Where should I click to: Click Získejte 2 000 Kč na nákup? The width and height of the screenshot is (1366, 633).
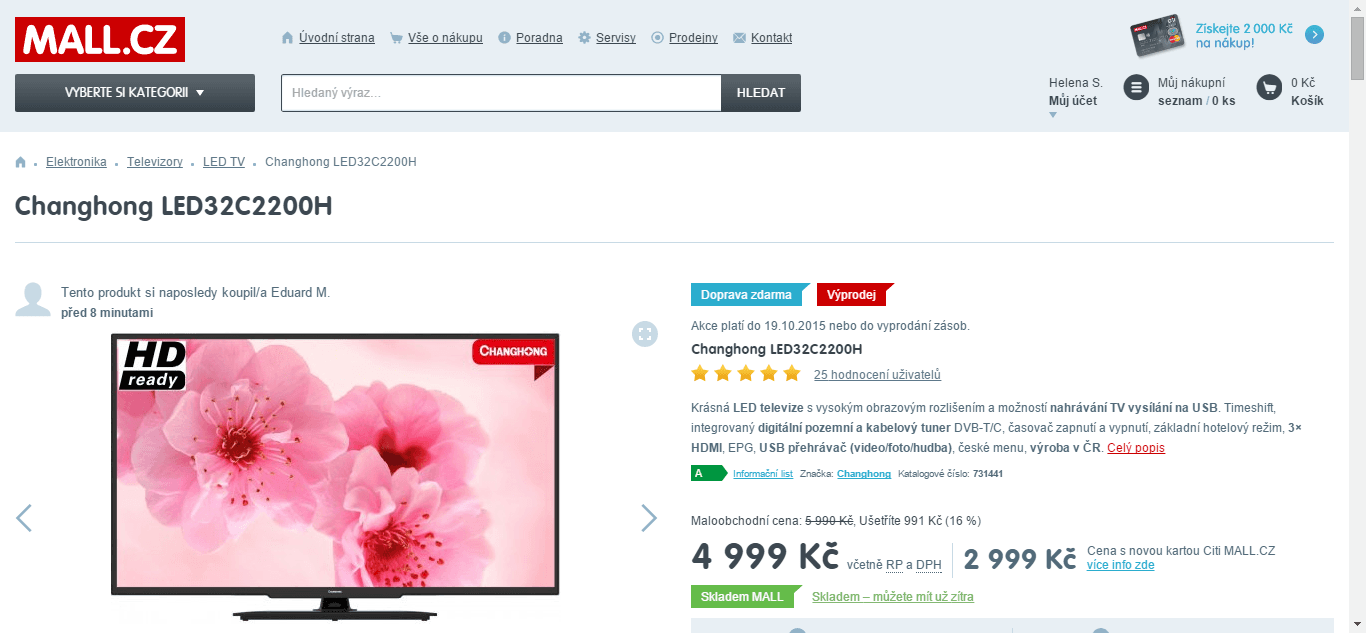point(1244,36)
